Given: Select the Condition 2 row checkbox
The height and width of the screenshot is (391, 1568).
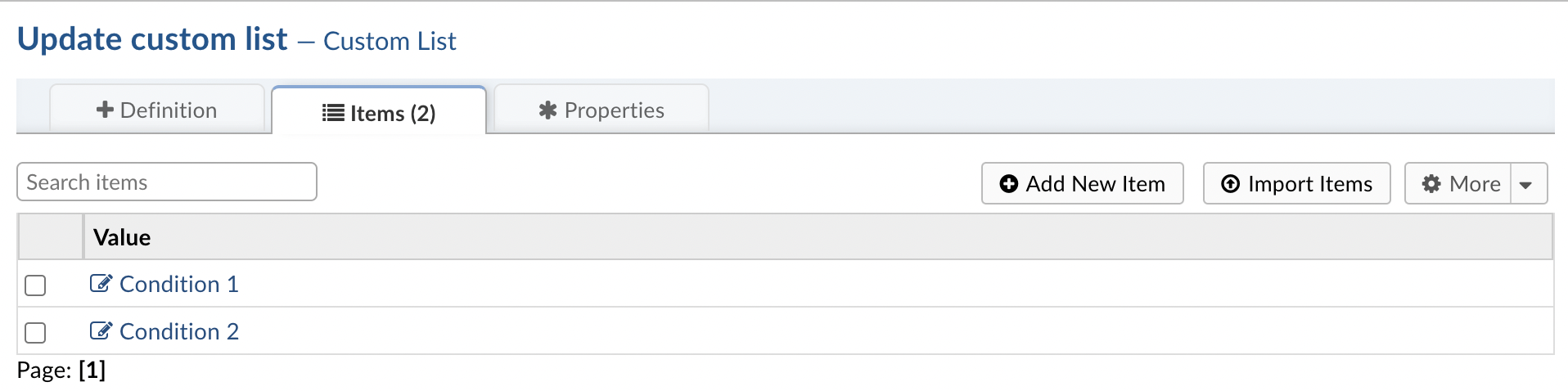Looking at the screenshot, I should [35, 333].
